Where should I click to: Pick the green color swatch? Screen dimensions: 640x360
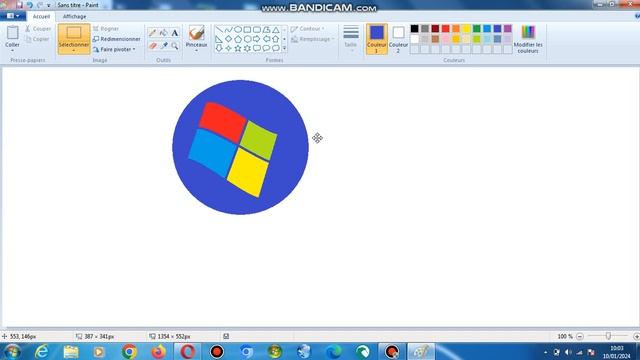coord(476,29)
